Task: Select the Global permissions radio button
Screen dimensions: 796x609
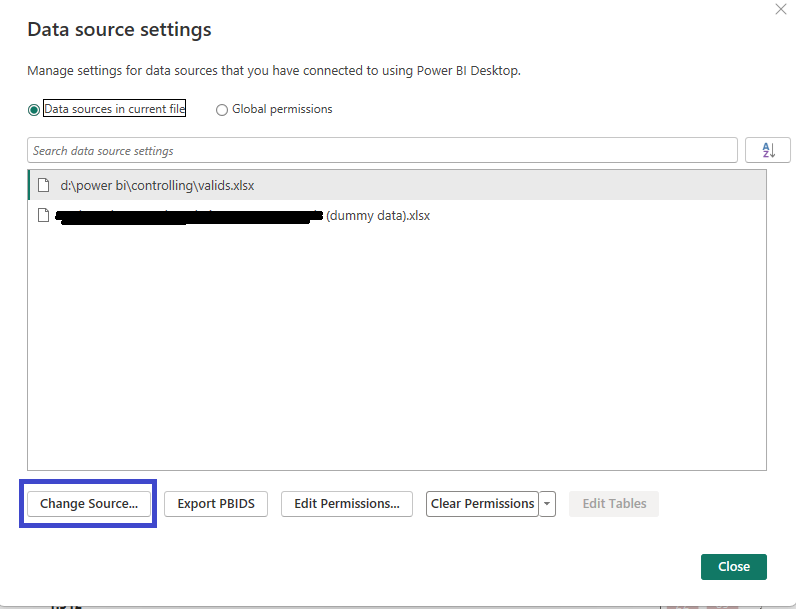Action: pyautogui.click(x=222, y=110)
